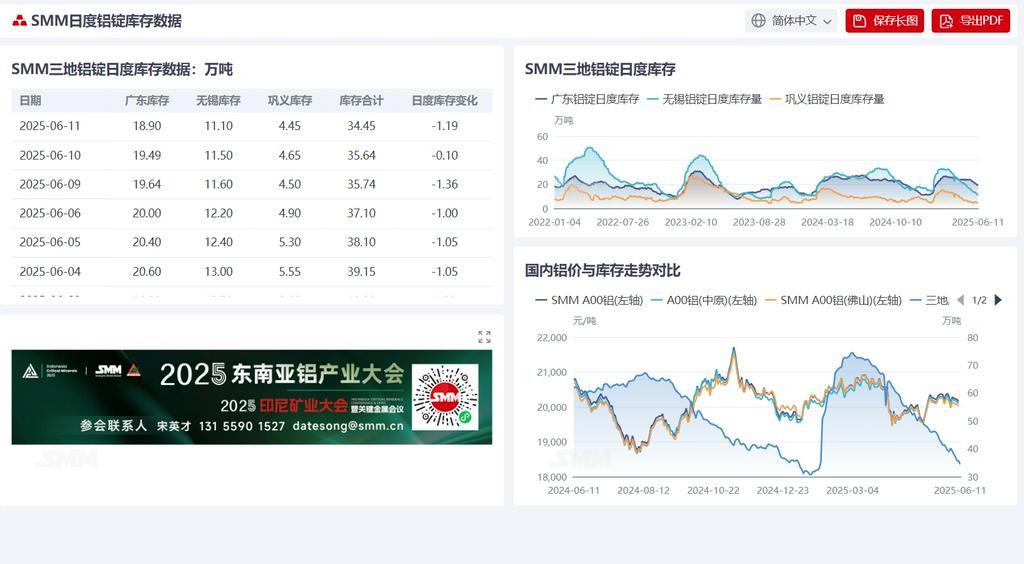Click the 18.90 Guangdong inventory cell

[x=147, y=126]
